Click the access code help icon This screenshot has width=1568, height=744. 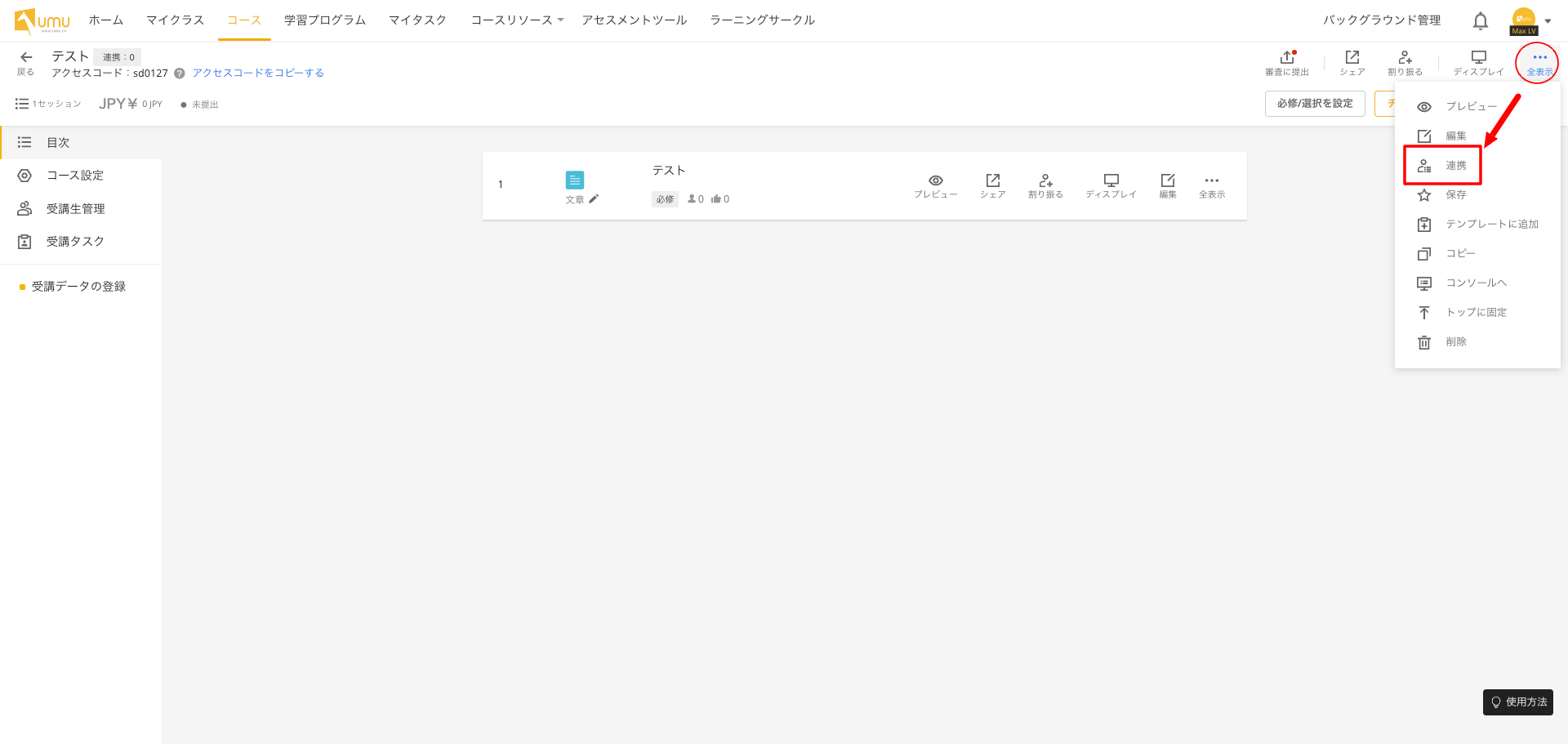pos(180,74)
